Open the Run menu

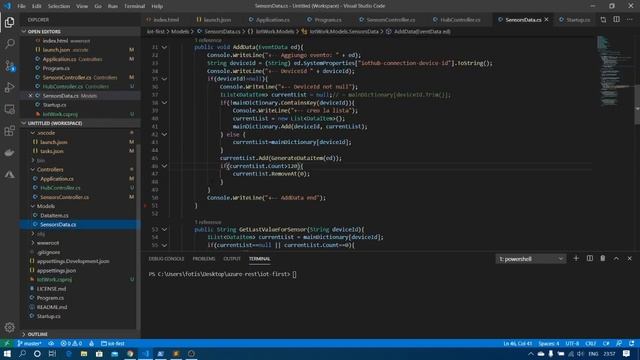click(113, 6)
